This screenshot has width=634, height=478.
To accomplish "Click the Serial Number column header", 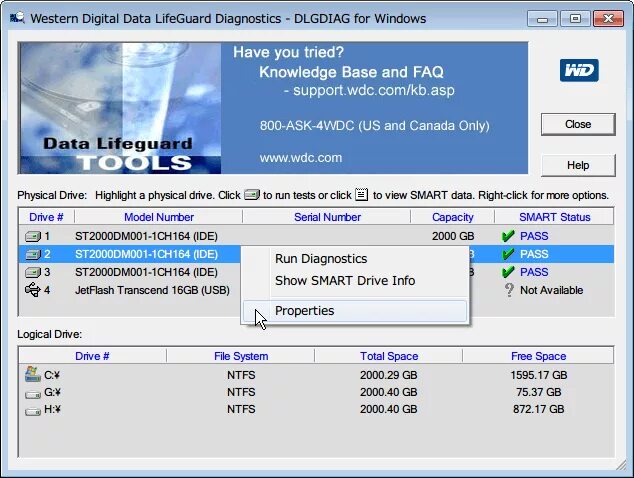I will point(327,217).
